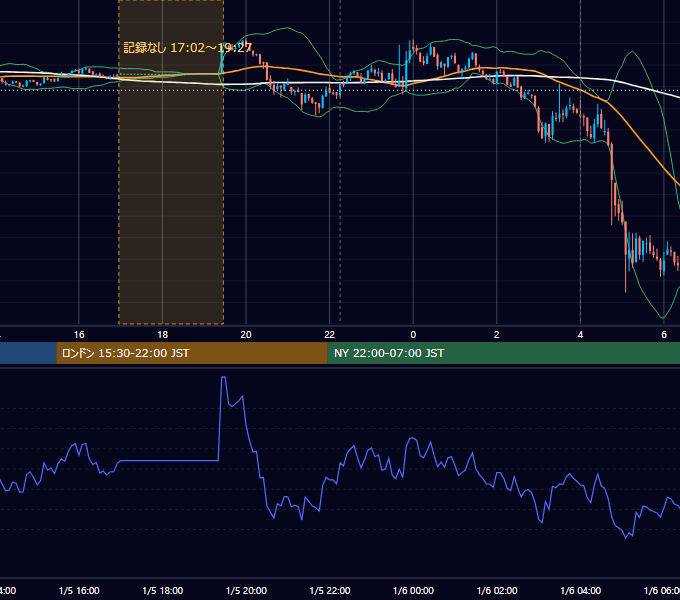The height and width of the screenshot is (600, 680).
Task: Select the ロンドン 15:30-22:00 JST session bar
Action: pyautogui.click(x=192, y=353)
